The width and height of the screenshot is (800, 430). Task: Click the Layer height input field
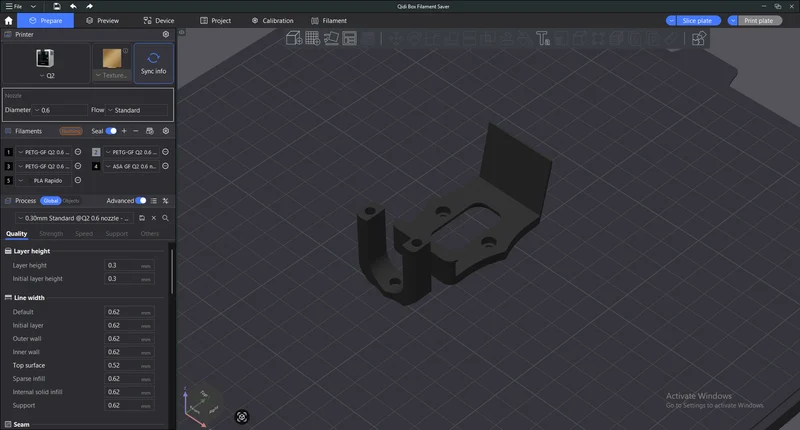pyautogui.click(x=129, y=265)
